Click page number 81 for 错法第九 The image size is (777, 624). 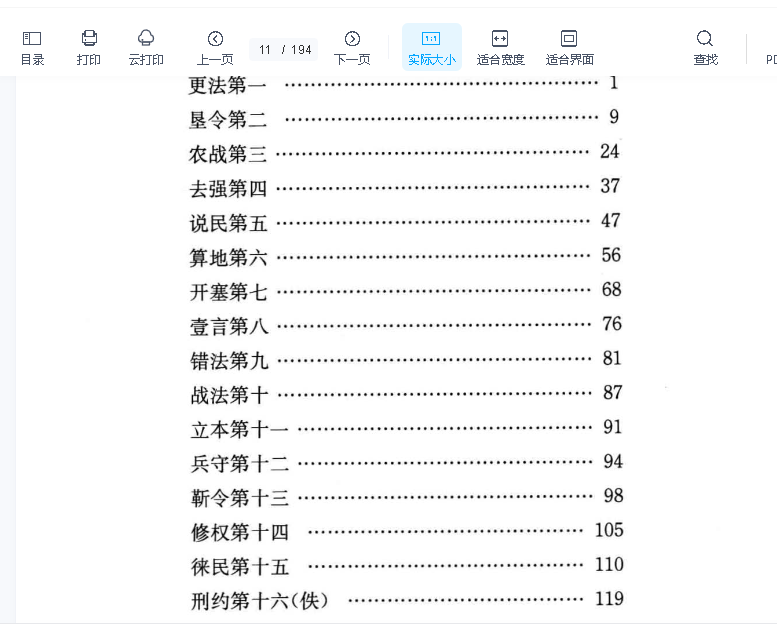612,358
